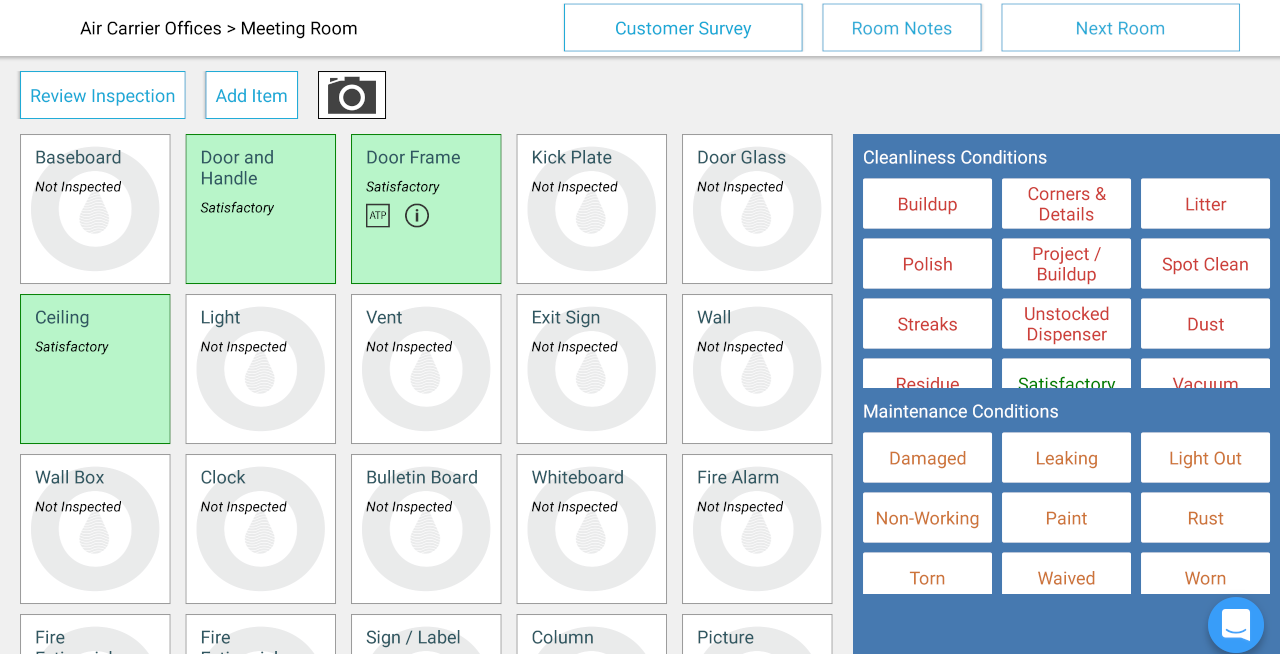Click Review Inspection button

click(x=102, y=96)
